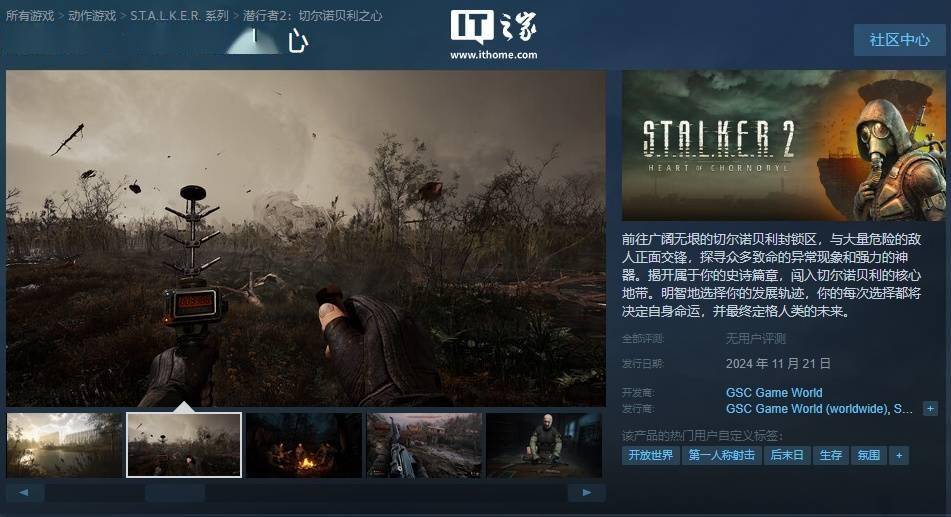Select the sunset lake building thumbnail
The height and width of the screenshot is (517, 951).
[64, 445]
